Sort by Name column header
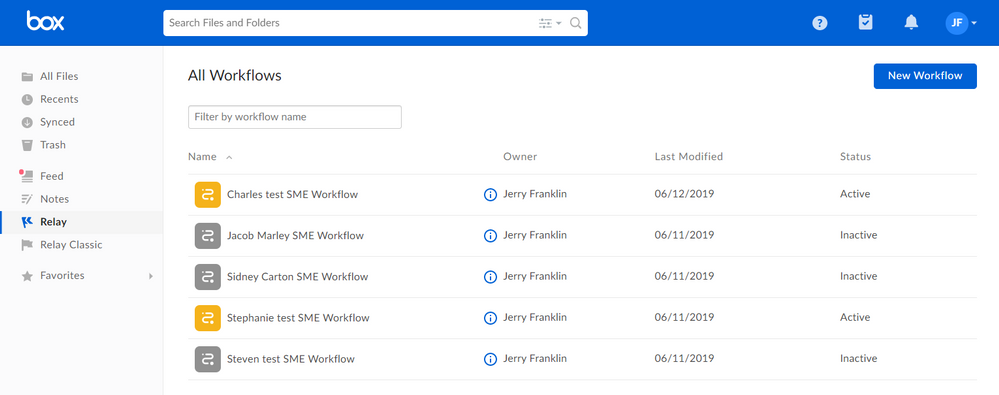999x395 pixels. click(x=202, y=157)
